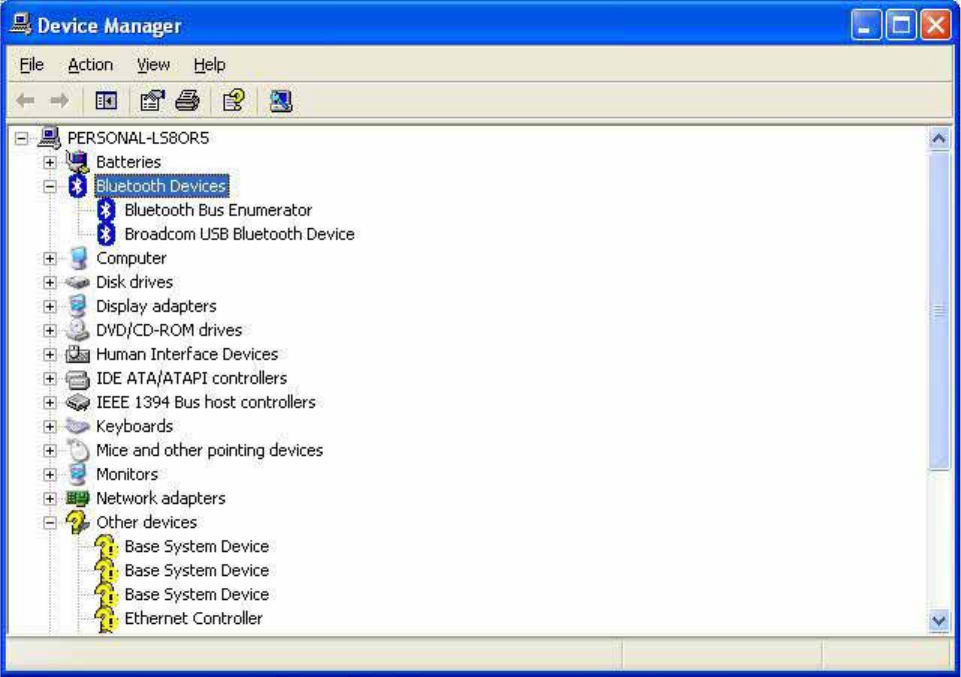Image resolution: width=961 pixels, height=677 pixels.
Task: Select Broadcom USB Bluetooth Device text
Action: pyautogui.click(x=240, y=234)
